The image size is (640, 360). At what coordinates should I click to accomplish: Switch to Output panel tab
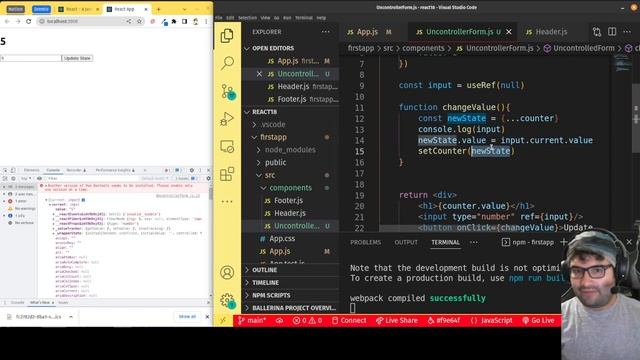click(406, 242)
